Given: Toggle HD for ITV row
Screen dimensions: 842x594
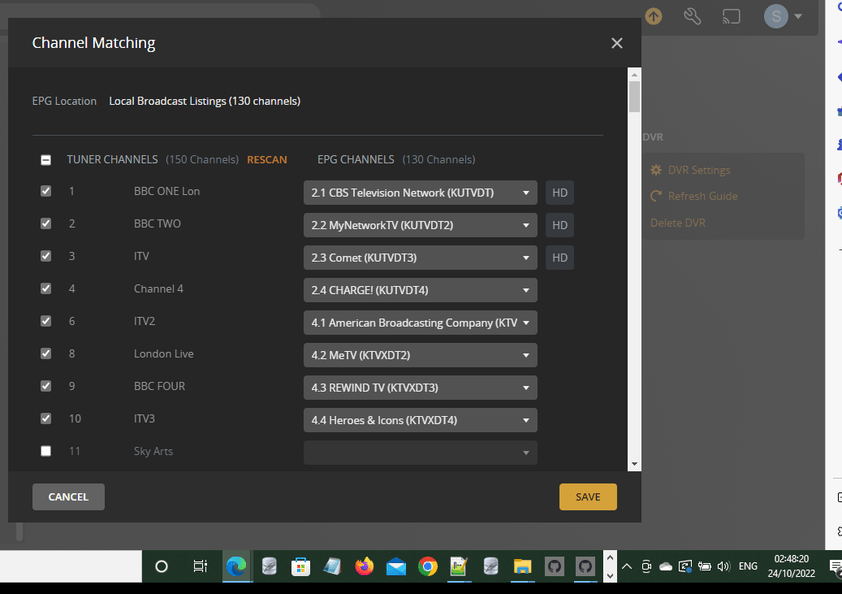Looking at the screenshot, I should pyautogui.click(x=560, y=258).
